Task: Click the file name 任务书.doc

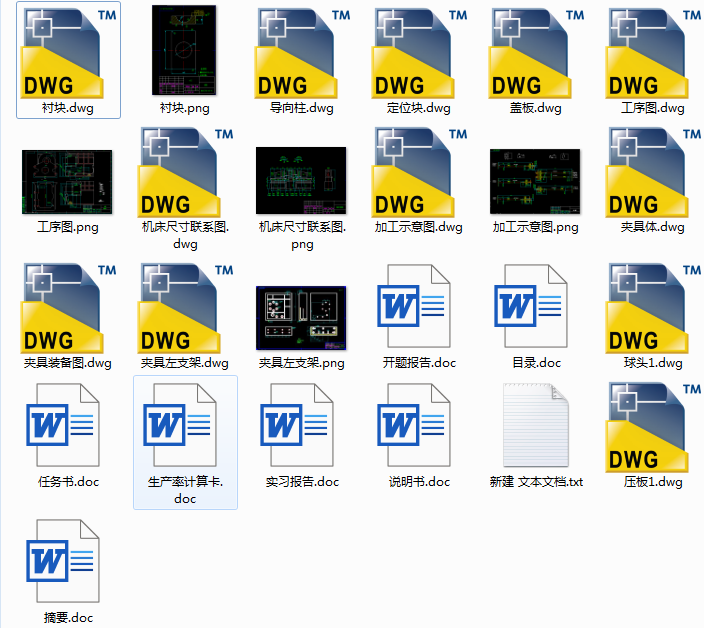Action: [x=68, y=482]
